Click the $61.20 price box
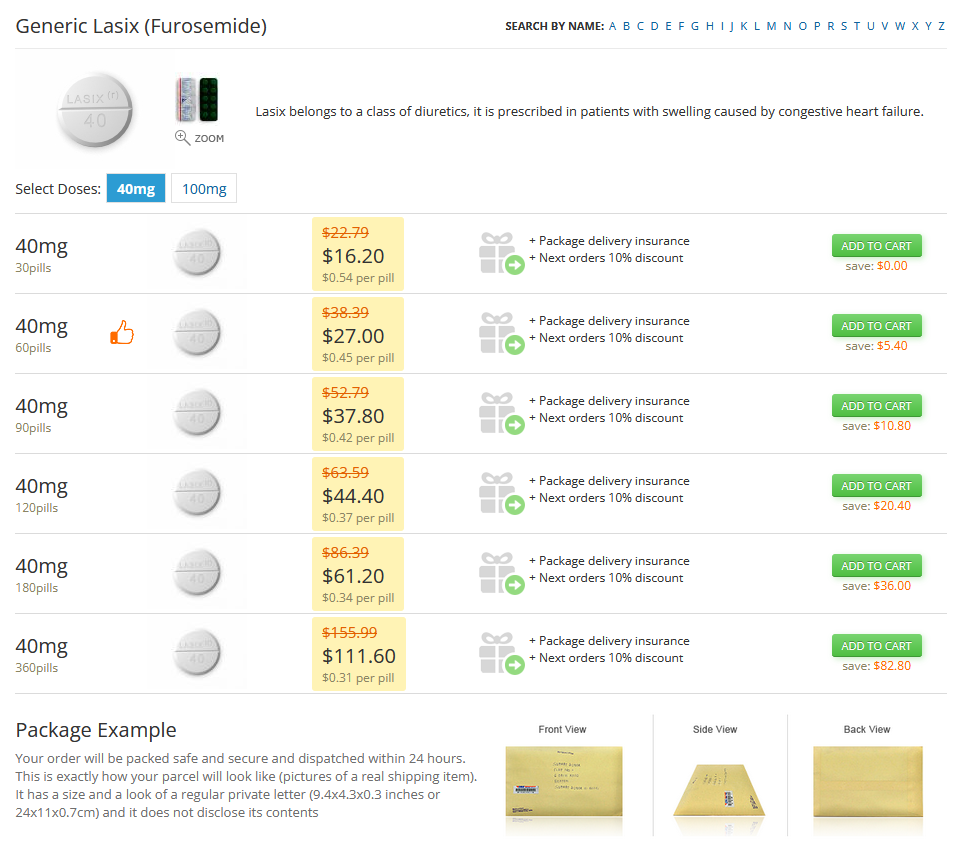 358,574
